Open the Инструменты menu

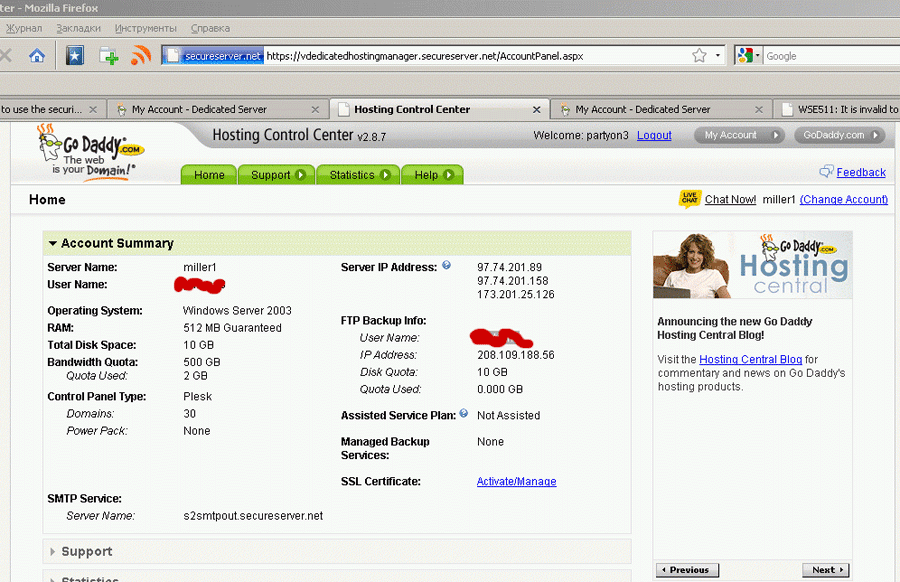(146, 28)
